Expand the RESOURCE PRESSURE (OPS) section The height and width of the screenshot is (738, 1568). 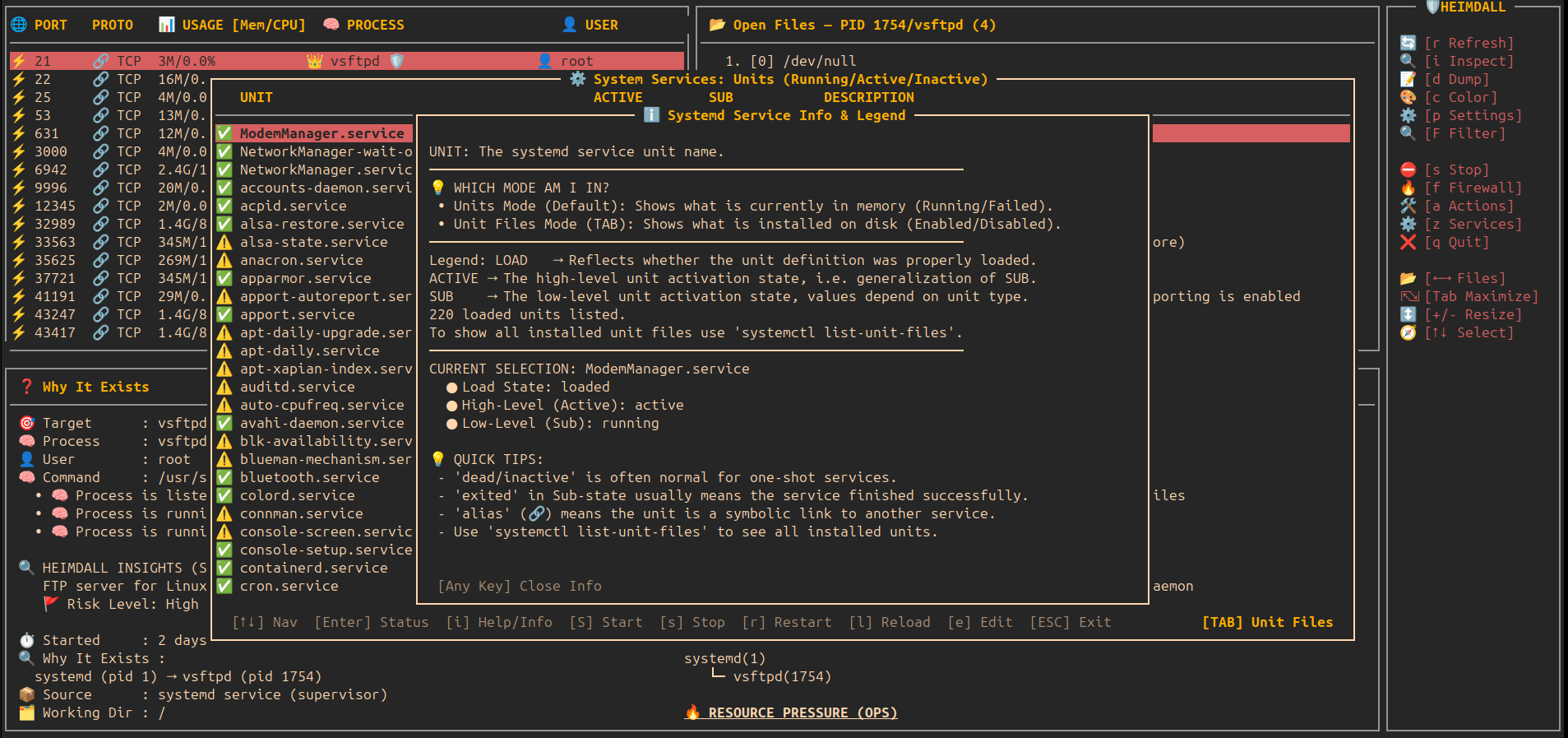pos(802,712)
